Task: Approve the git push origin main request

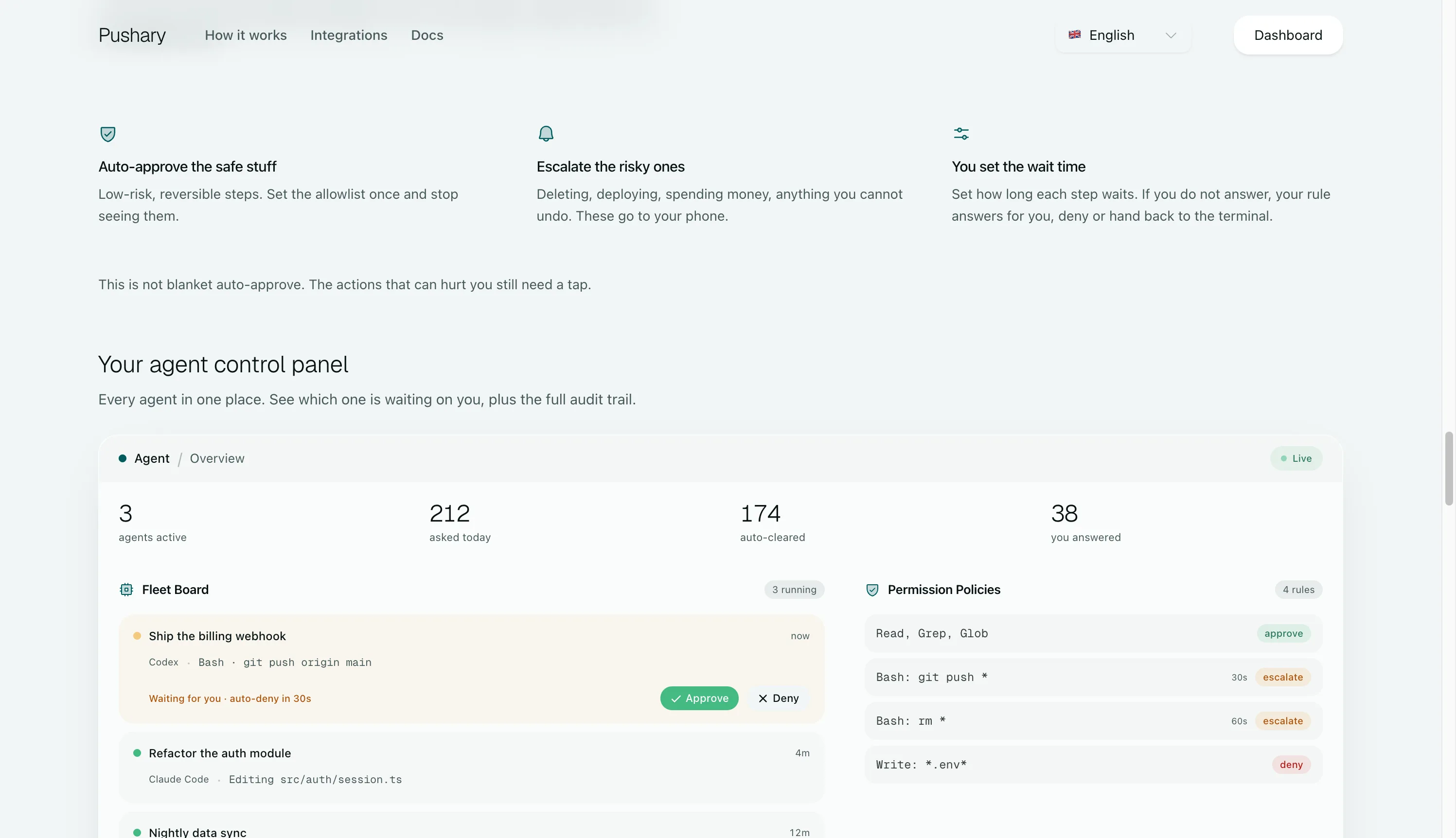Action: pyautogui.click(x=699, y=698)
